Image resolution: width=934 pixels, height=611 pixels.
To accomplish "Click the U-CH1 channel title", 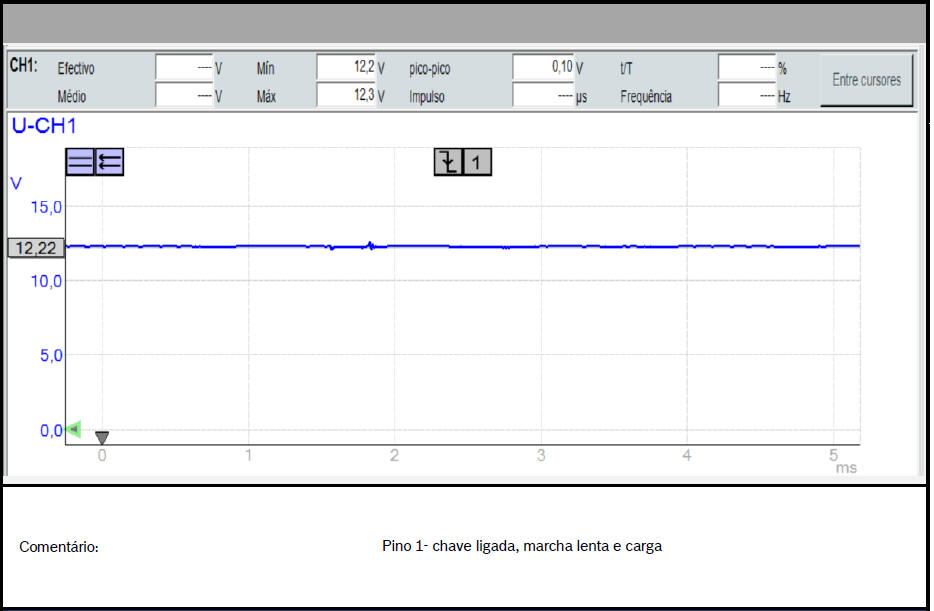I will pyautogui.click(x=44, y=126).
